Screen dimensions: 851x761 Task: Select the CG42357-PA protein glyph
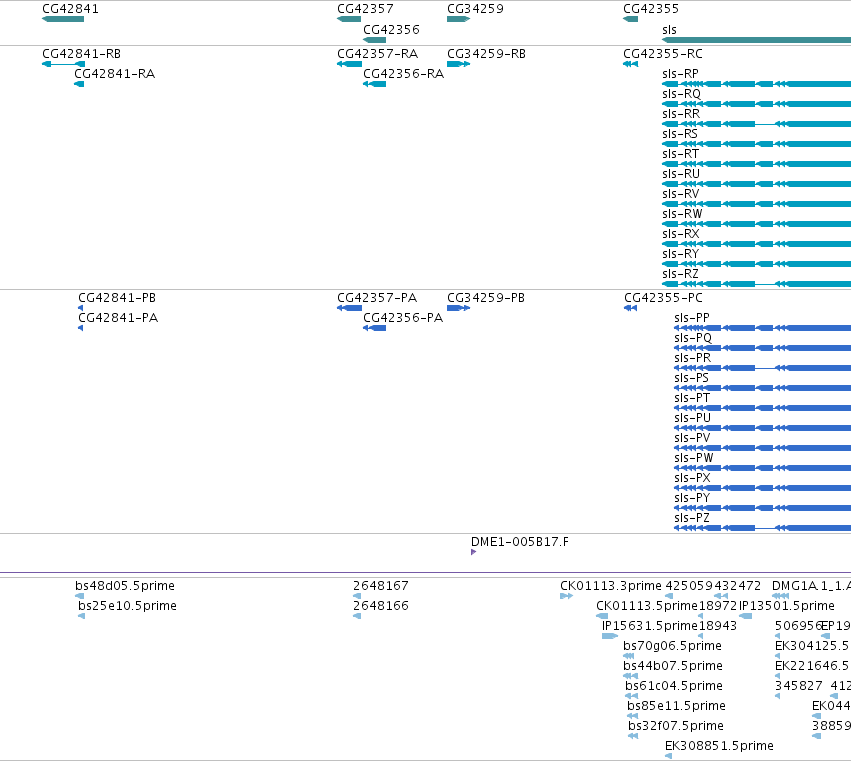349,308
